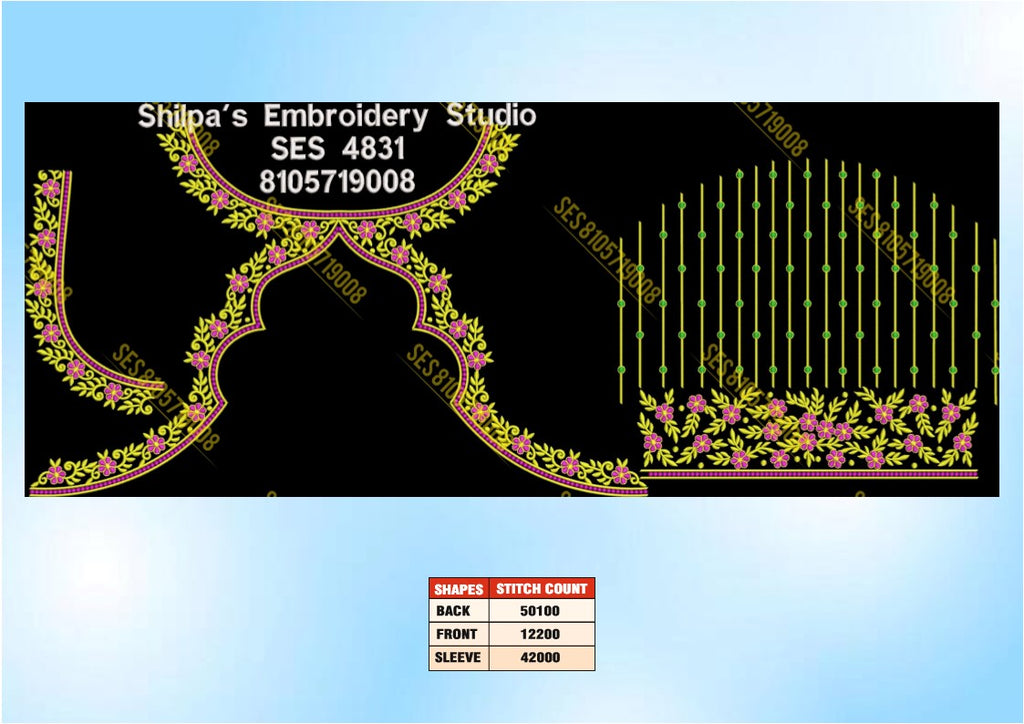Viewport: 1024px width, 724px height.
Task: Click the 'SES 4831' design code
Action: pyautogui.click(x=338, y=149)
